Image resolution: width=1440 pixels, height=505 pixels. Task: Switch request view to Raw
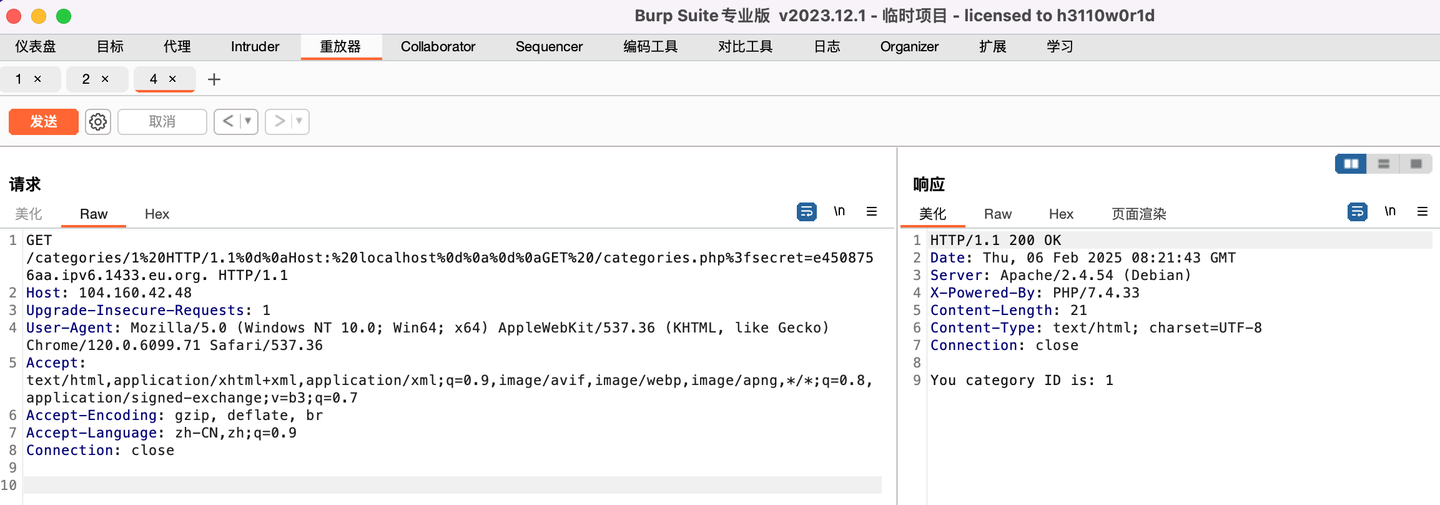(x=94, y=214)
